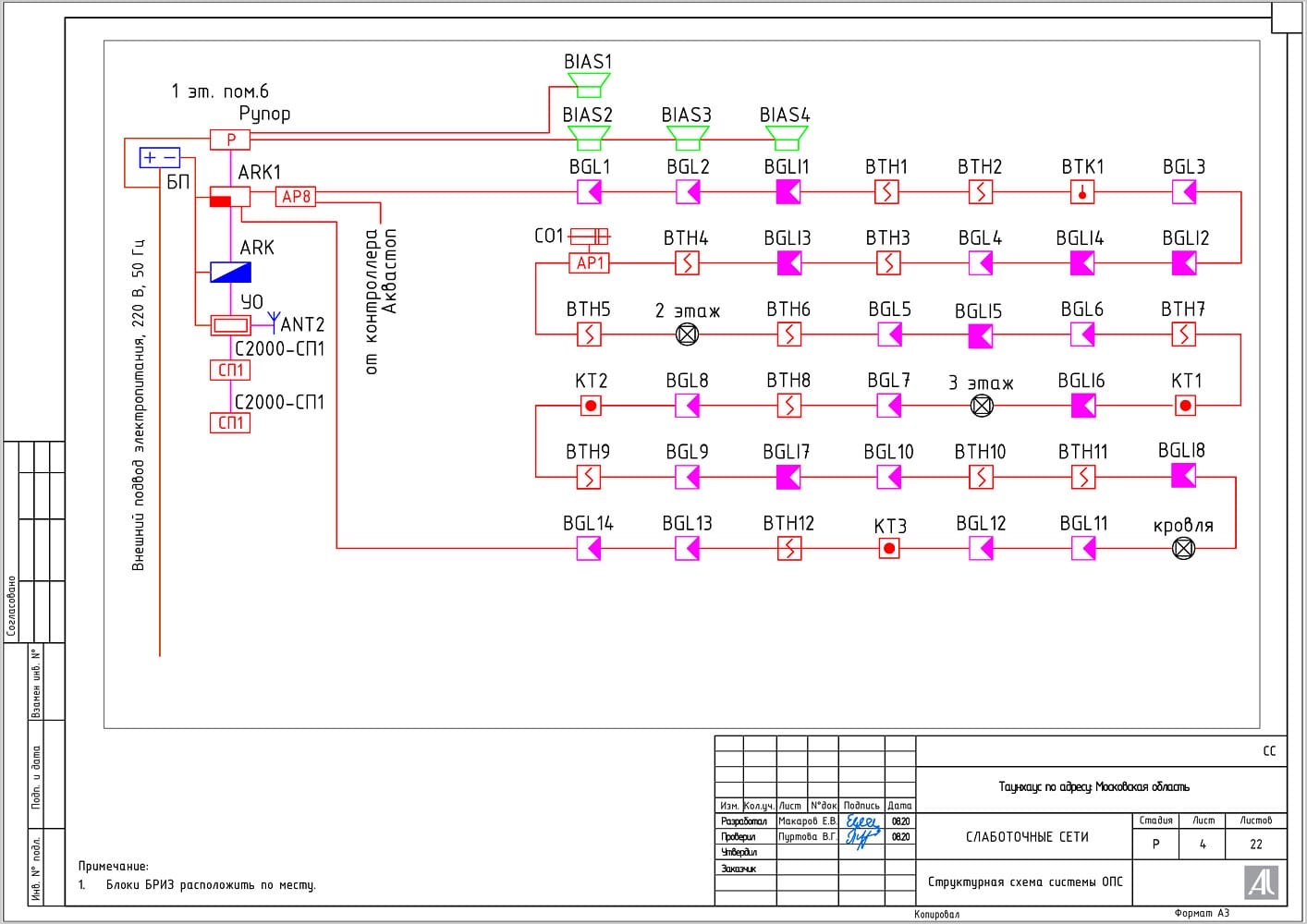The height and width of the screenshot is (924, 1307).
Task: Click the Рупор 'P' box
Action: (230, 140)
